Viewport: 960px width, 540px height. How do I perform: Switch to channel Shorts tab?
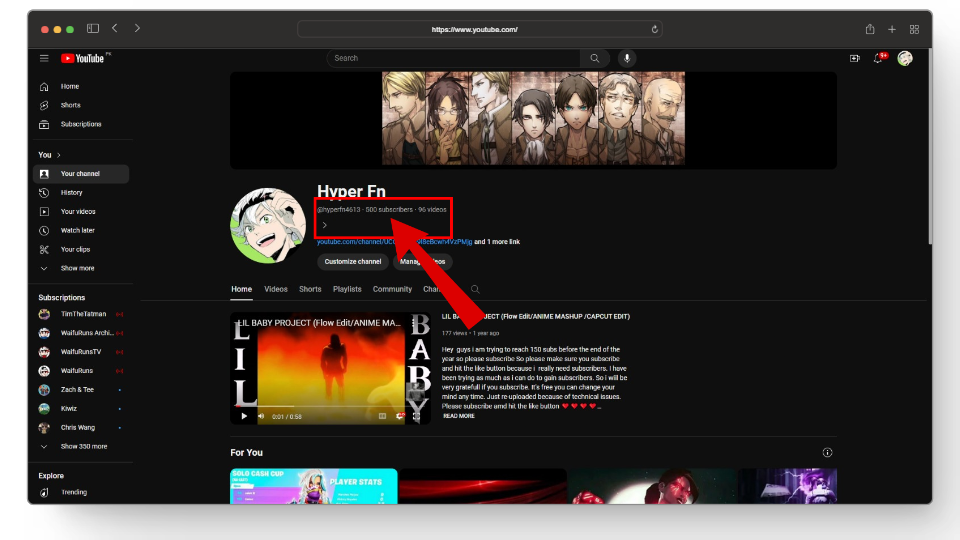[310, 289]
